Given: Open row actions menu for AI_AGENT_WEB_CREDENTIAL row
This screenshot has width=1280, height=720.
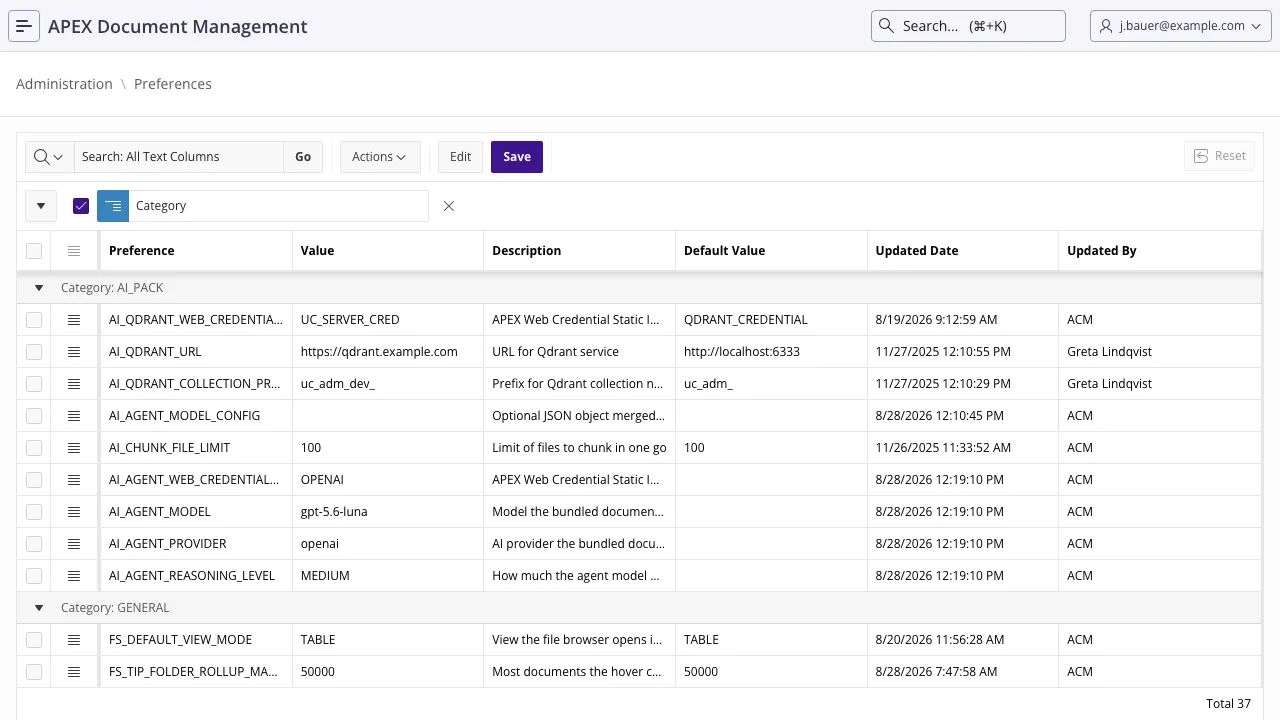Looking at the screenshot, I should [x=74, y=480].
